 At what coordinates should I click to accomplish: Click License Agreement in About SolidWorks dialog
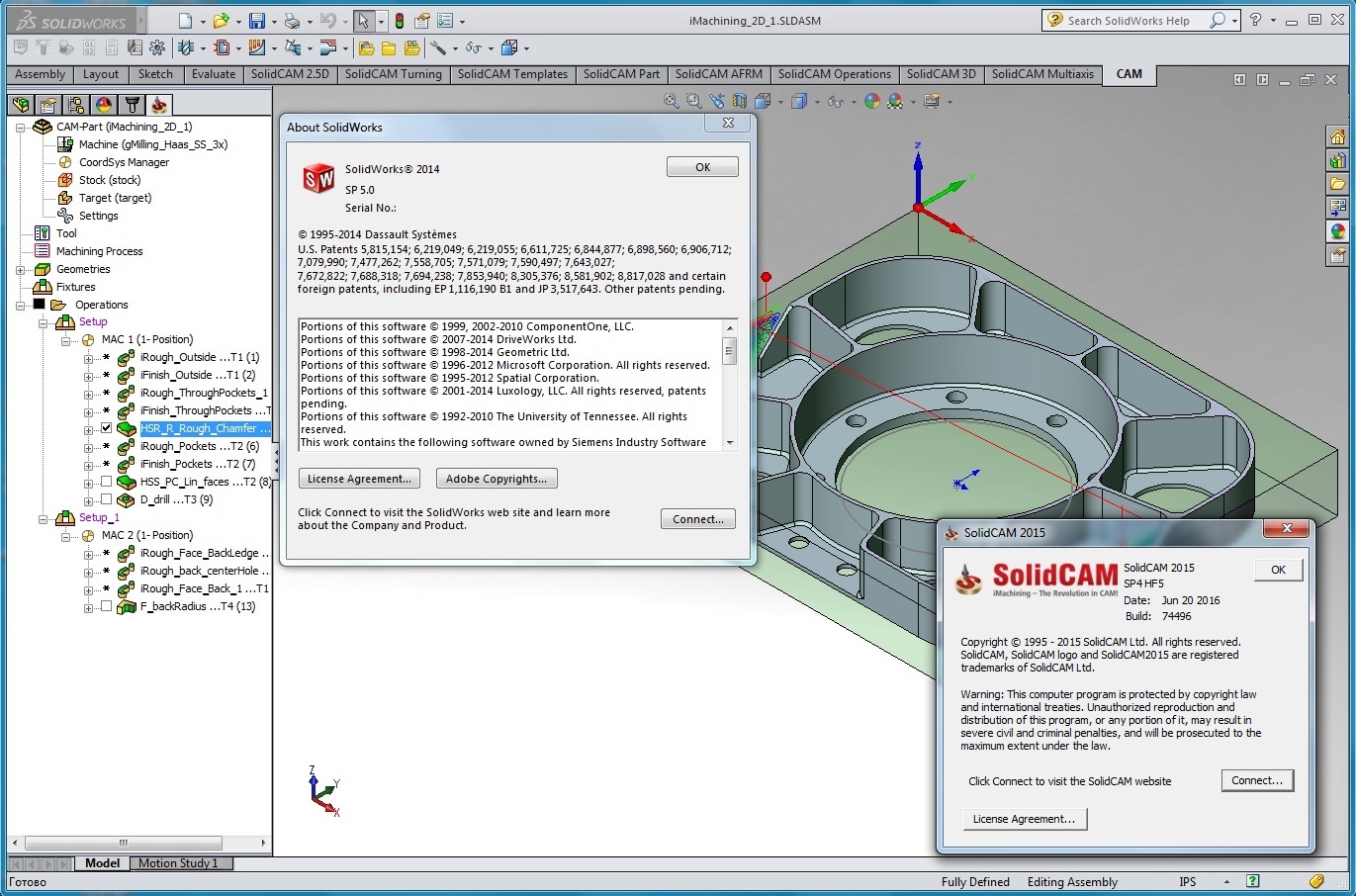(359, 479)
